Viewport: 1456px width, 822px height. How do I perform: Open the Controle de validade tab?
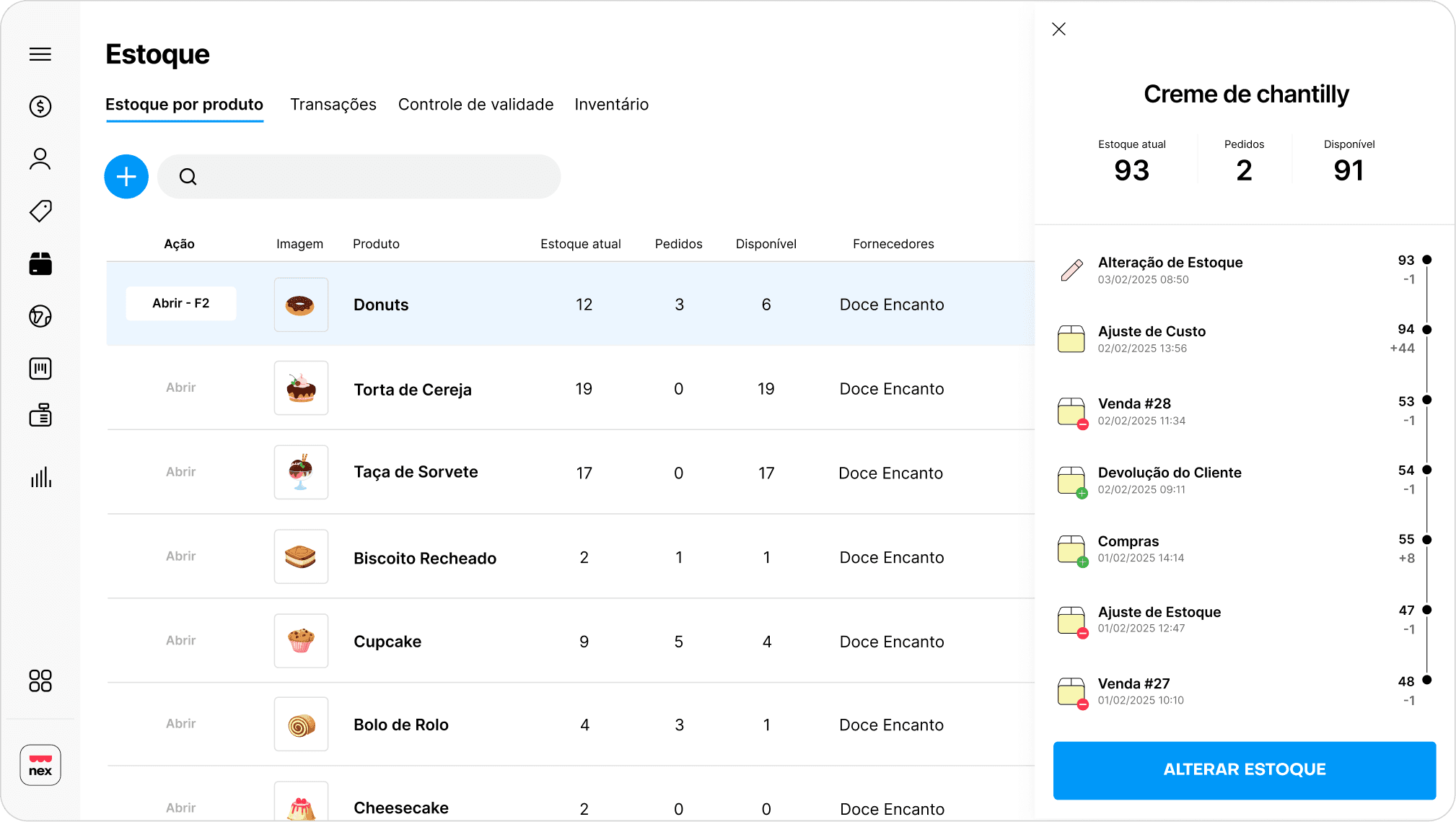pos(475,105)
